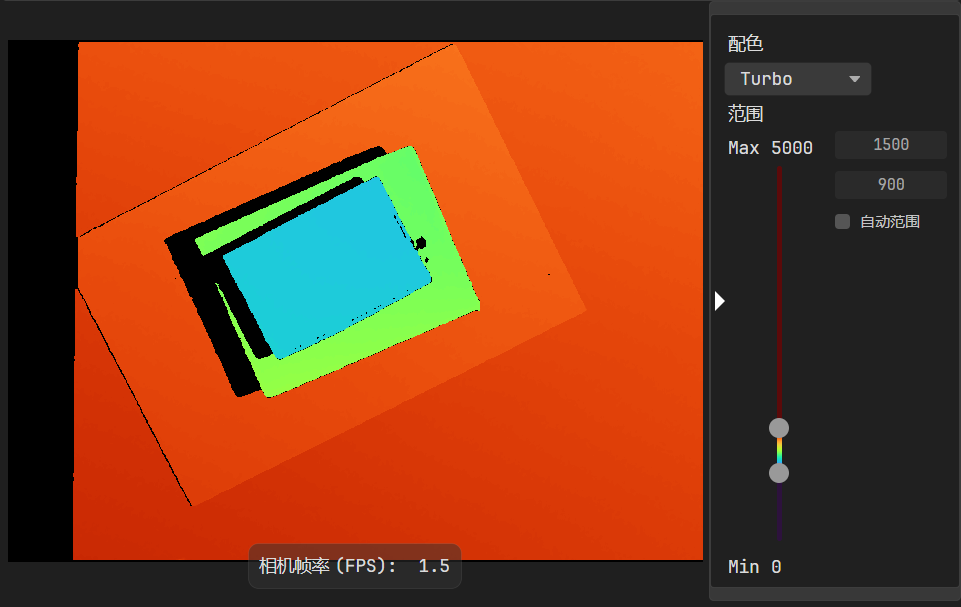
Task: Open the Turbo colormap dropdown
Action: tap(796, 79)
